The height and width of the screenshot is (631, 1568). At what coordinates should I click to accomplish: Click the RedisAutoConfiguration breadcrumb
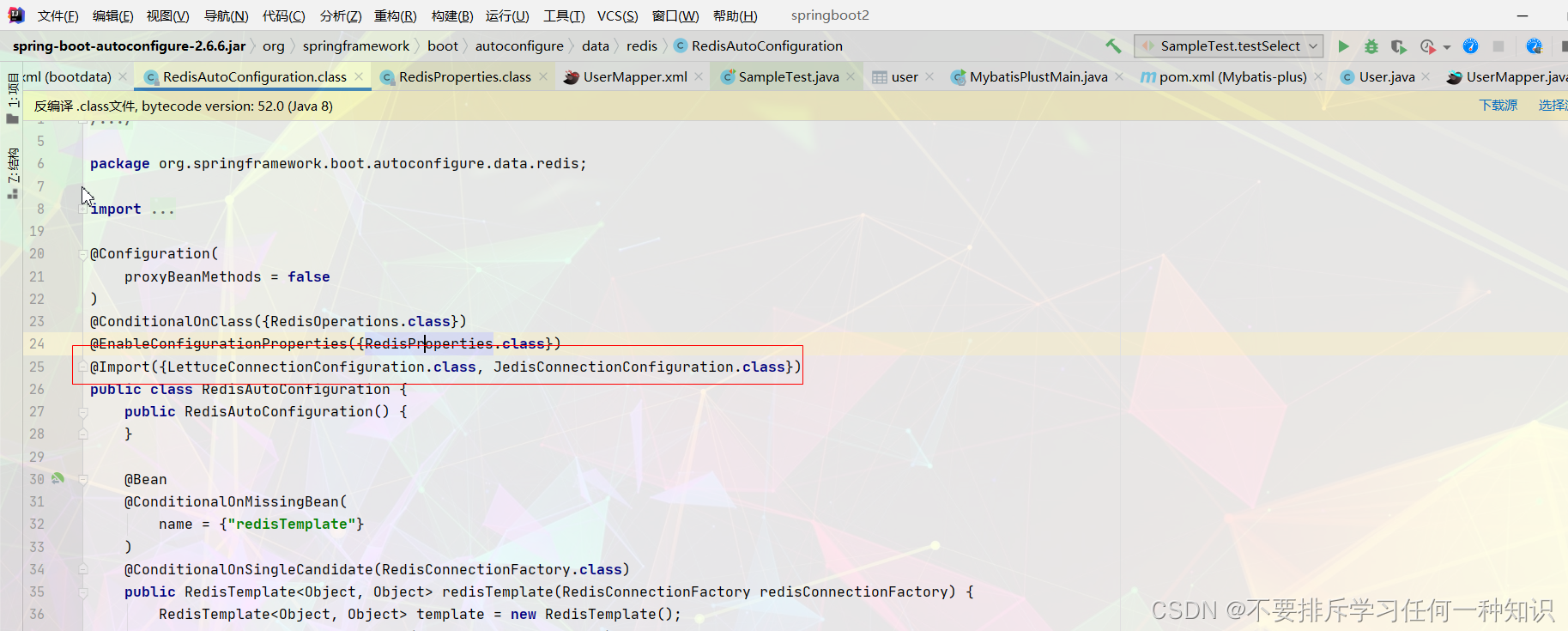pyautogui.click(x=759, y=46)
